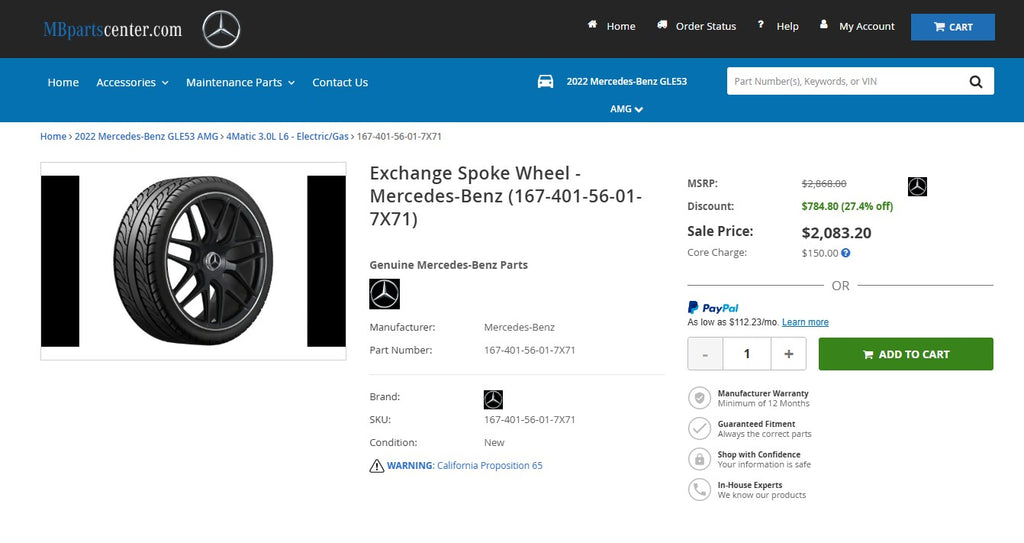The height and width of the screenshot is (543, 1024).
Task: Click the California Proposition 65 warning triangle
Action: (x=377, y=466)
